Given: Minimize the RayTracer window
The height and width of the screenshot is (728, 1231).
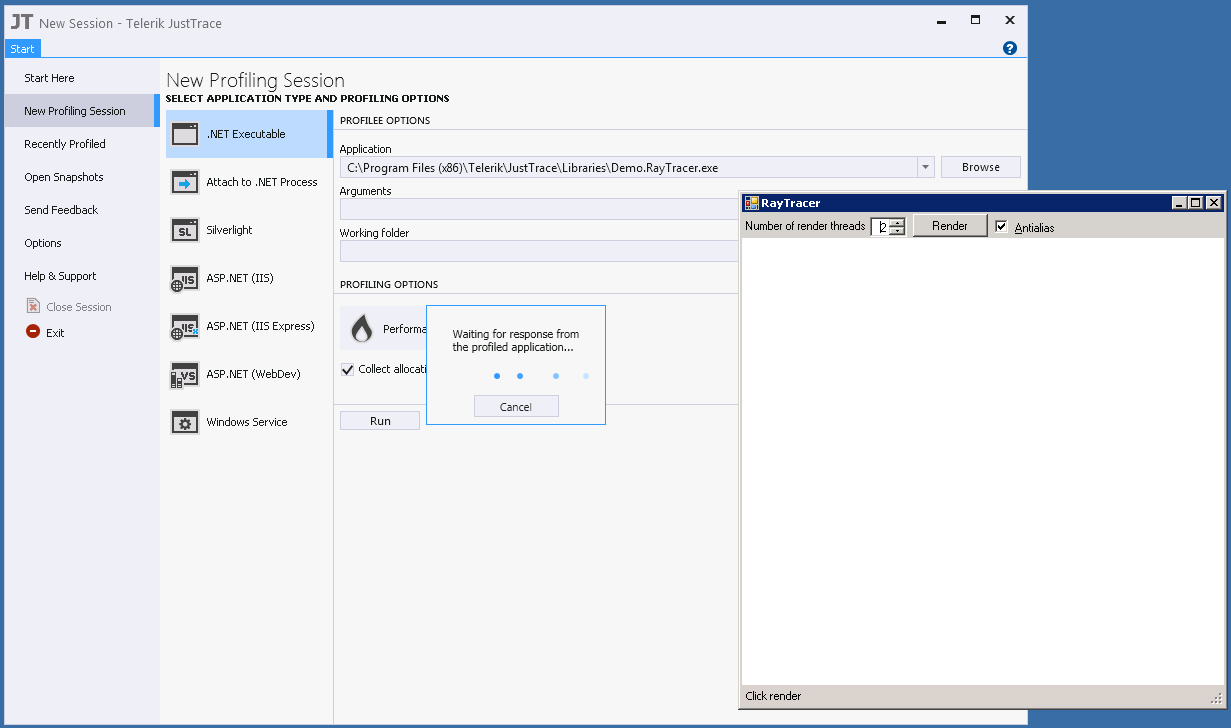Looking at the screenshot, I should [1179, 203].
